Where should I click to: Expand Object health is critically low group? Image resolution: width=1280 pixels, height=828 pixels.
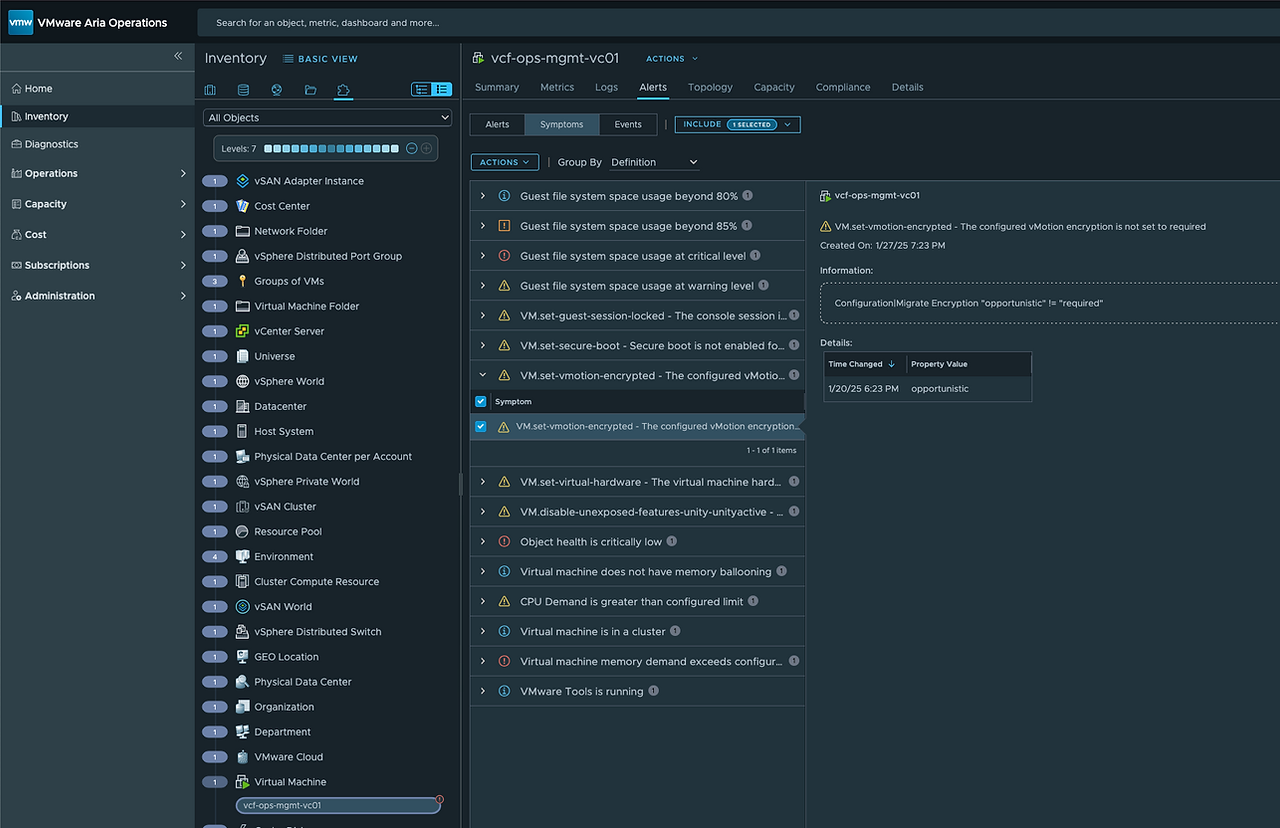[483, 542]
